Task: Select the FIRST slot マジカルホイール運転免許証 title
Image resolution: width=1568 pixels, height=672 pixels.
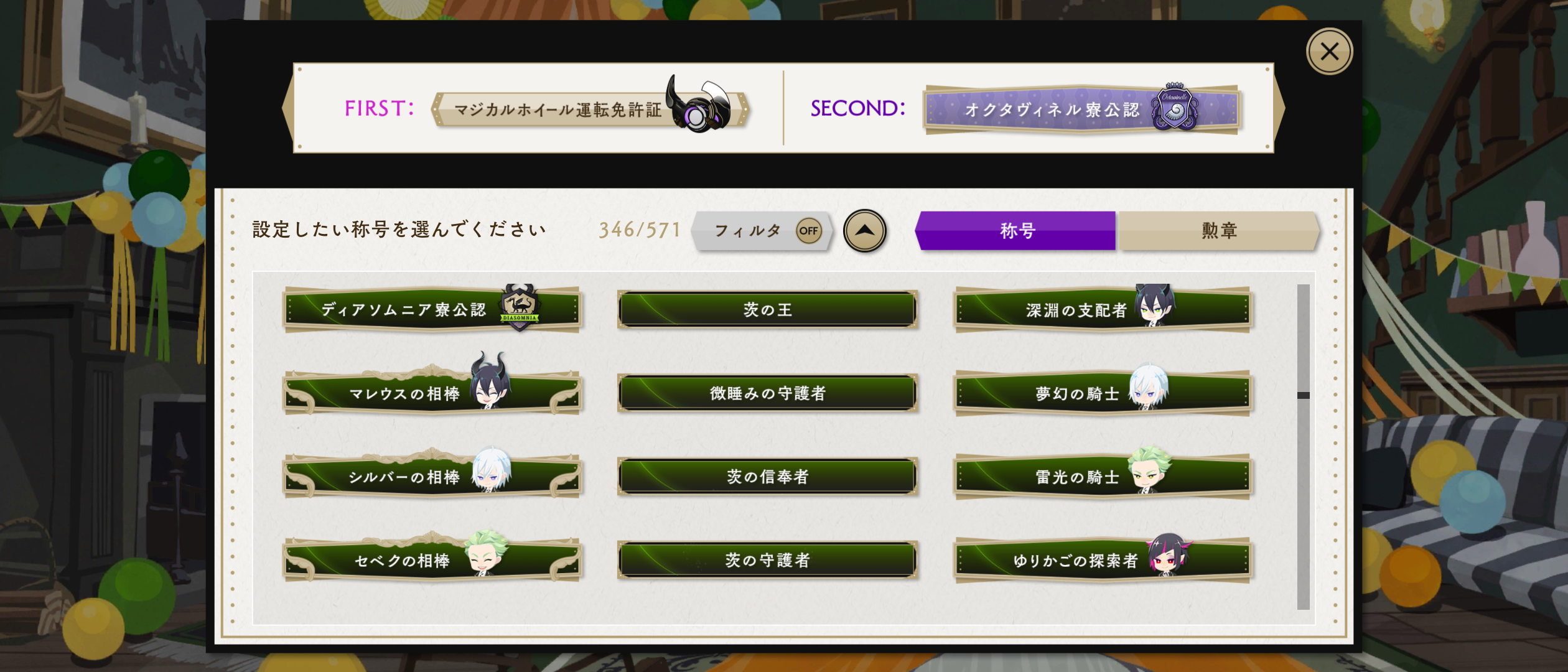Action: (591, 108)
